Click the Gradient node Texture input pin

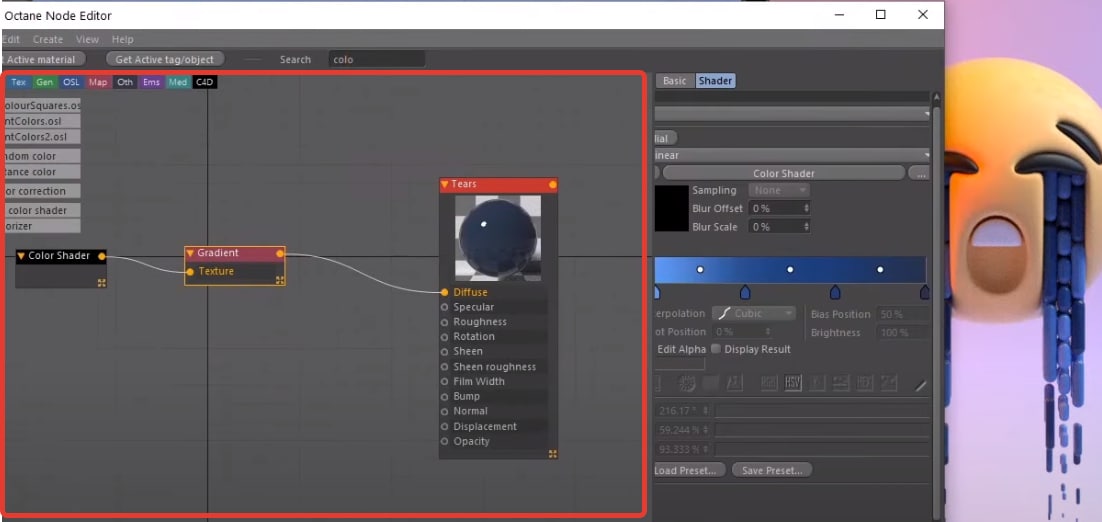190,272
